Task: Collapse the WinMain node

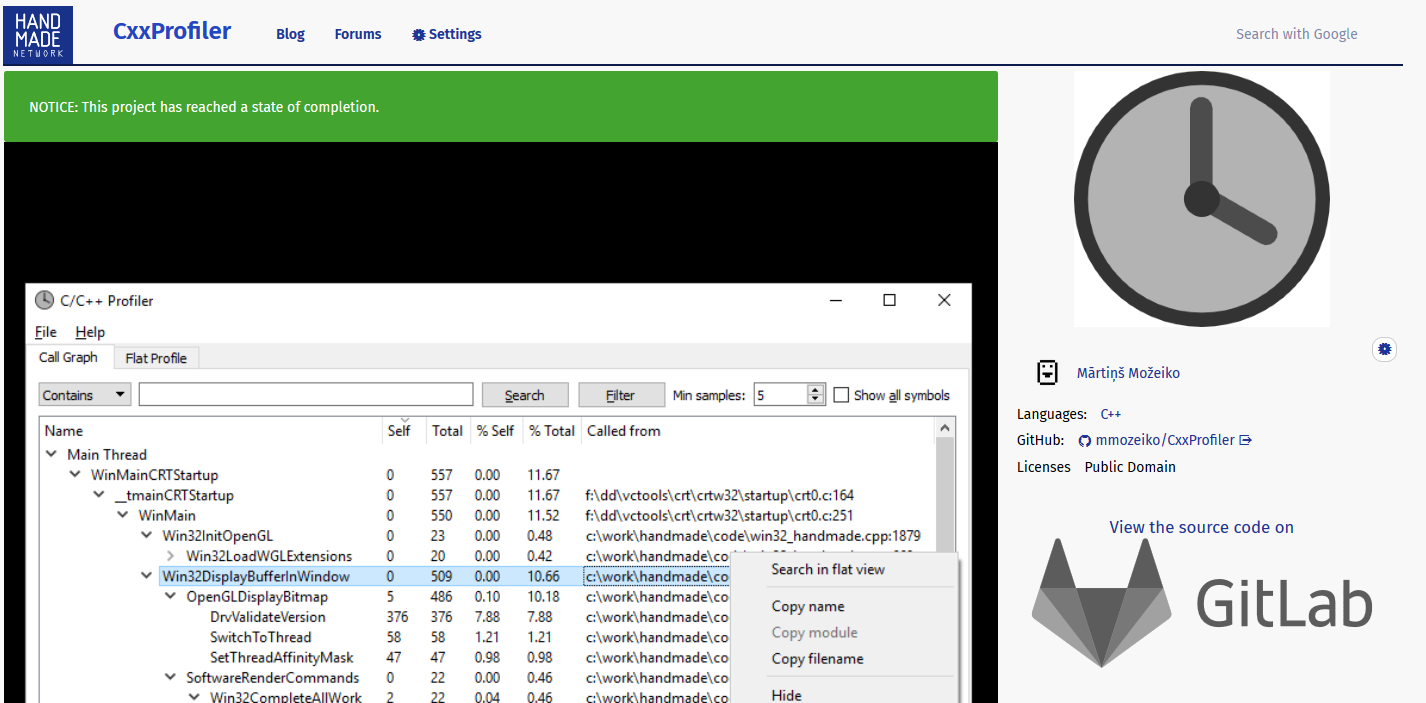Action: (x=123, y=515)
